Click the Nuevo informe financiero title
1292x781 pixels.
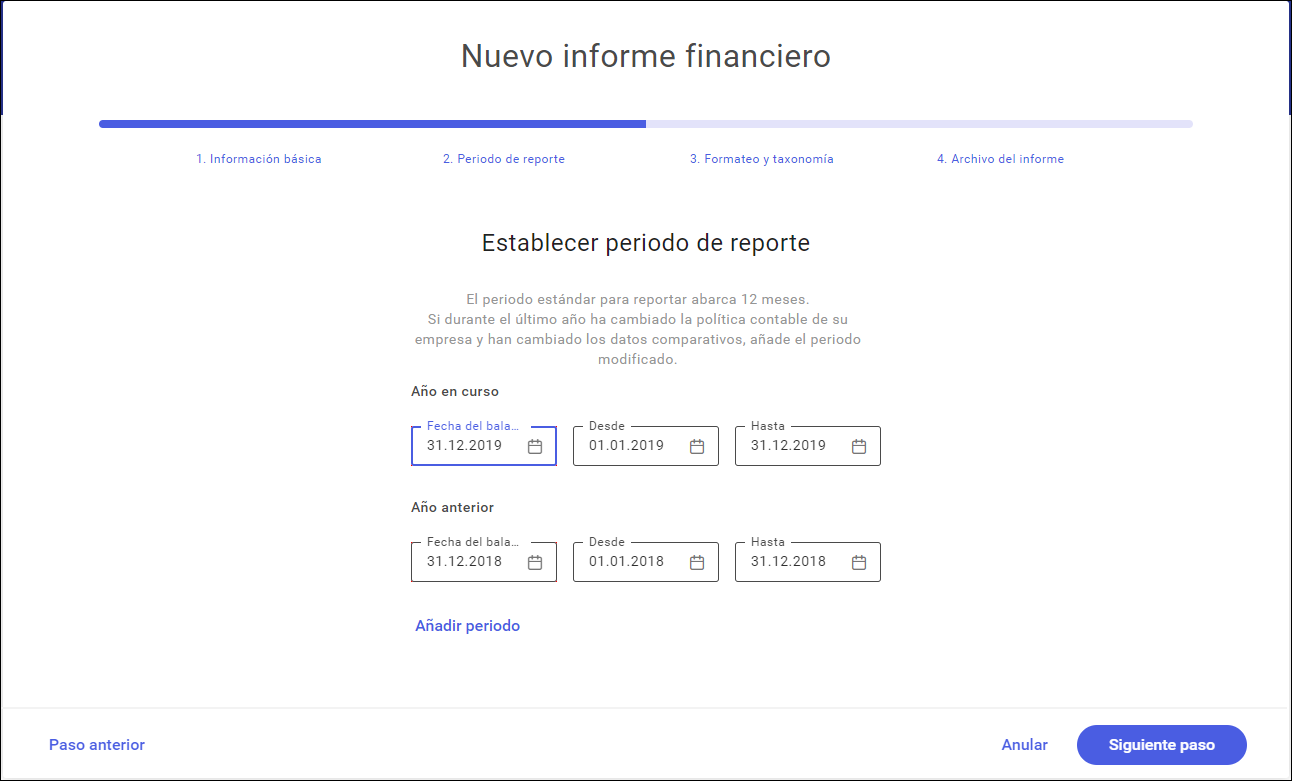[x=646, y=56]
